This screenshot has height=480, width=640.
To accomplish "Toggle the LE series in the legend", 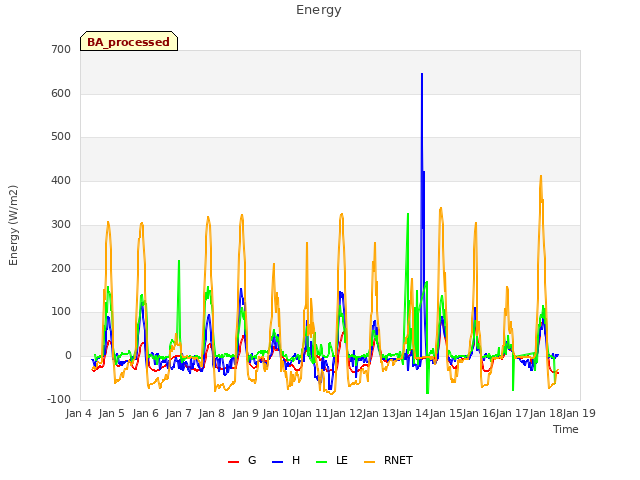I will click(x=332, y=460).
